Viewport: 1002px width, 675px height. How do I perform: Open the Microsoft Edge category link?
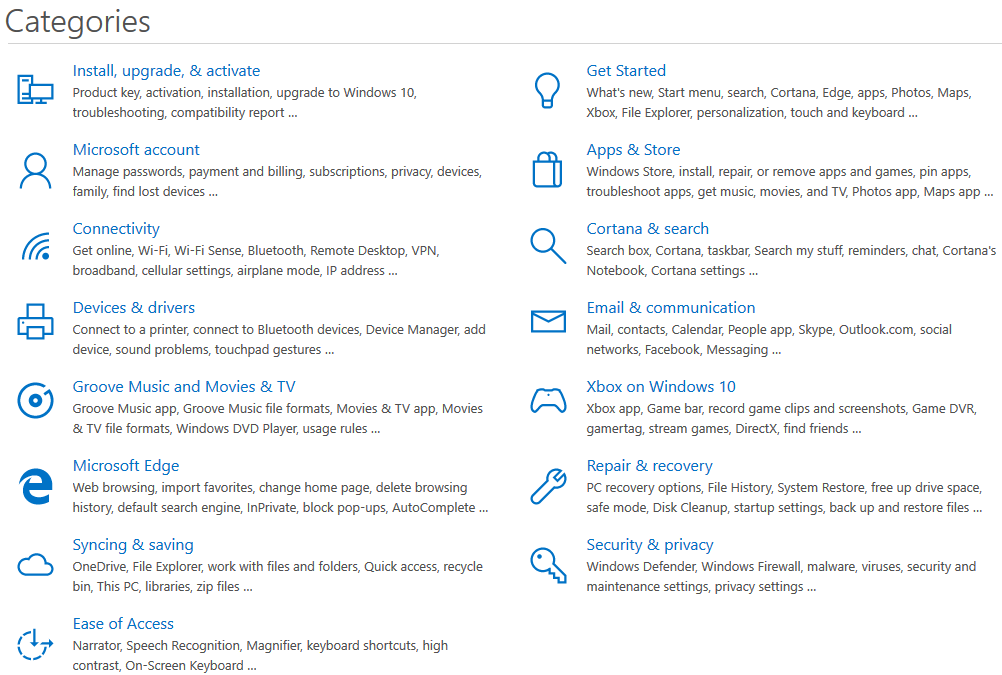(126, 466)
